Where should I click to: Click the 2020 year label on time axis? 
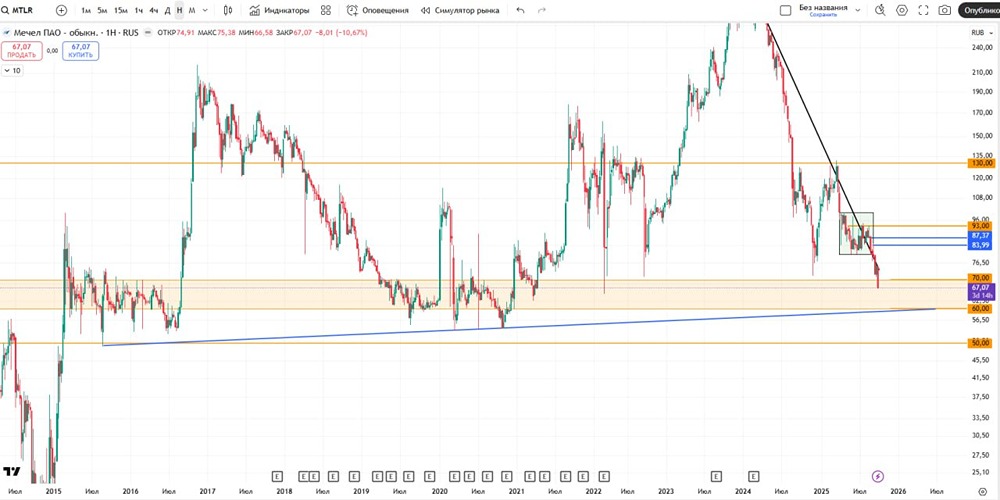439,491
